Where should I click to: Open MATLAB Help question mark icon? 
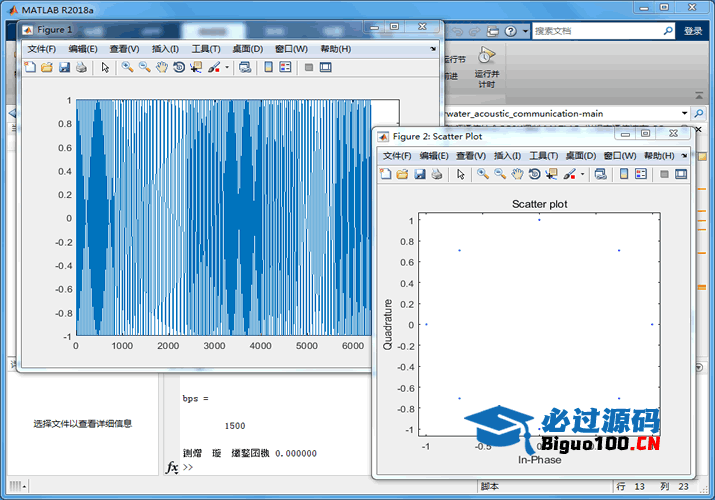511,31
